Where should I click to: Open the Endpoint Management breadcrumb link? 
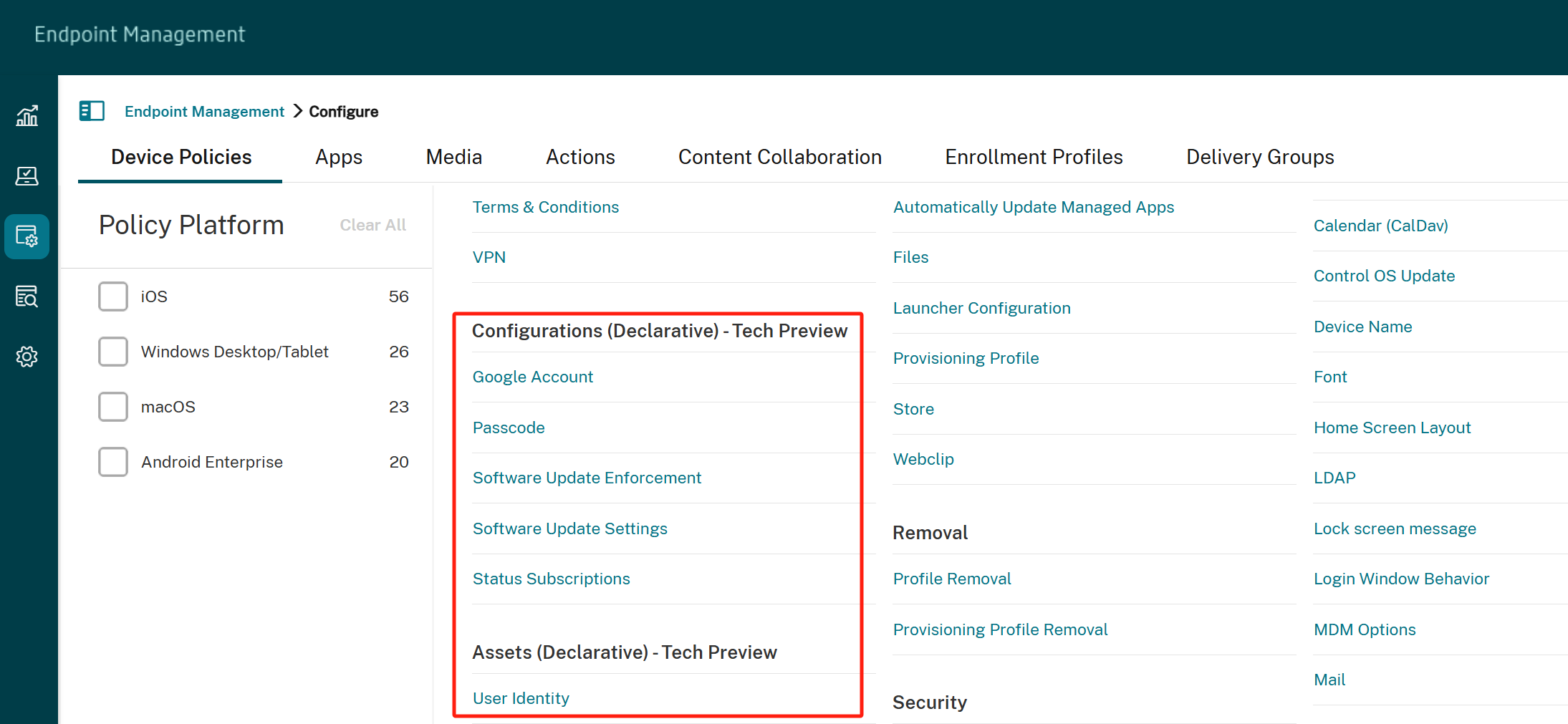[x=203, y=111]
